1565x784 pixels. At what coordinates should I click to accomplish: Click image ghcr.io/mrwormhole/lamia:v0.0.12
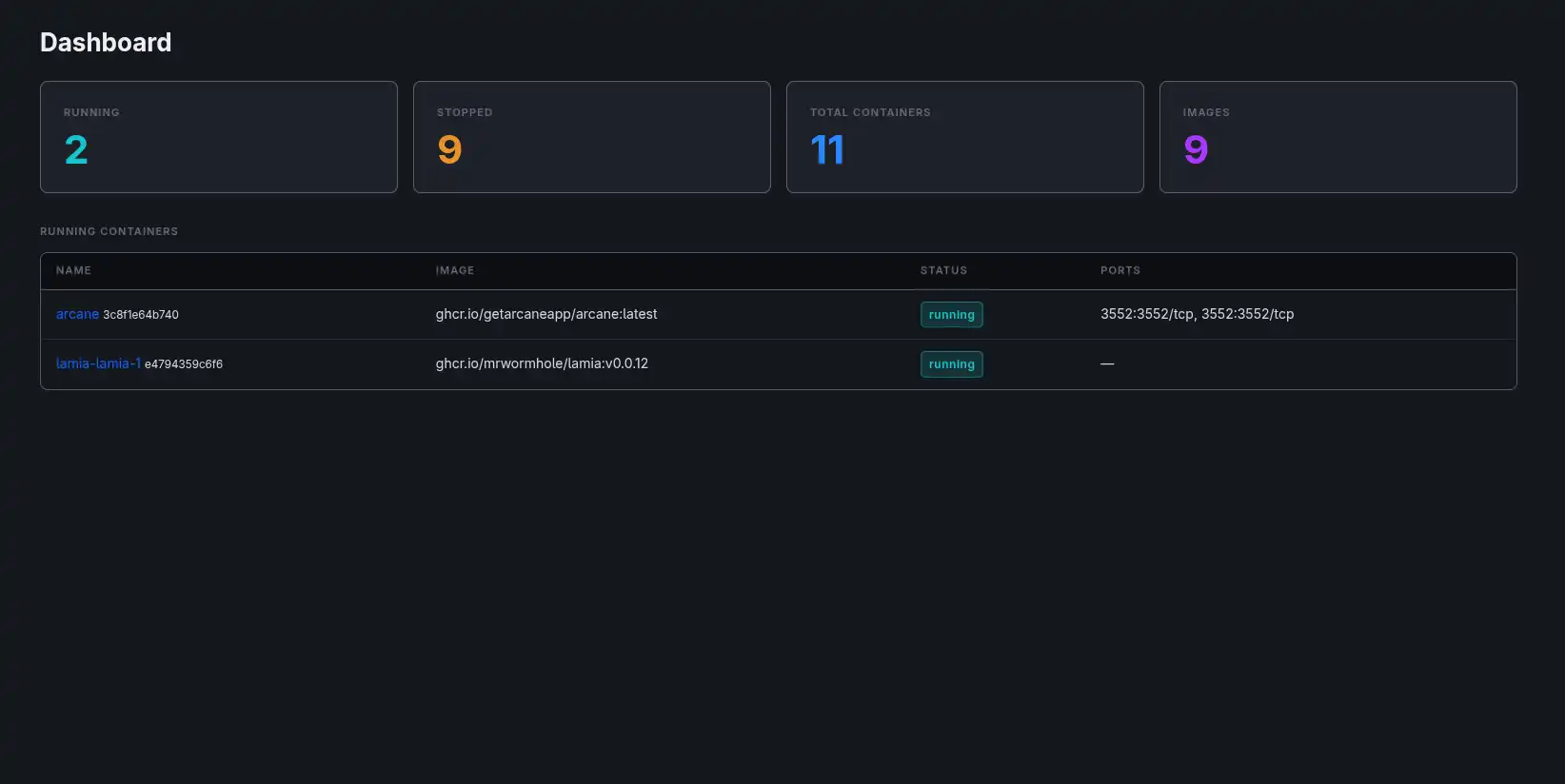point(542,363)
